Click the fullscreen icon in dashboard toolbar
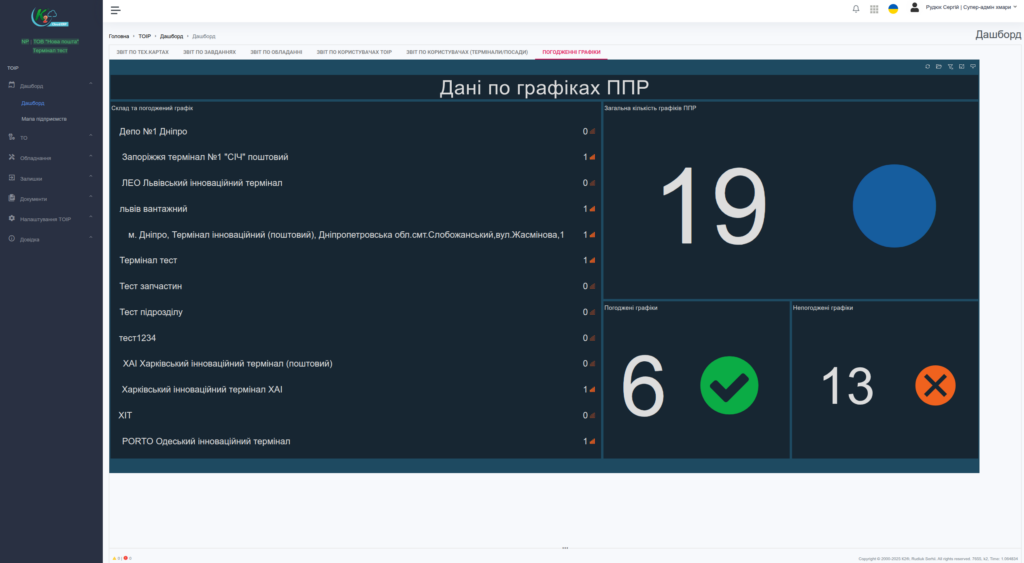The height and width of the screenshot is (563, 1024). click(x=962, y=67)
